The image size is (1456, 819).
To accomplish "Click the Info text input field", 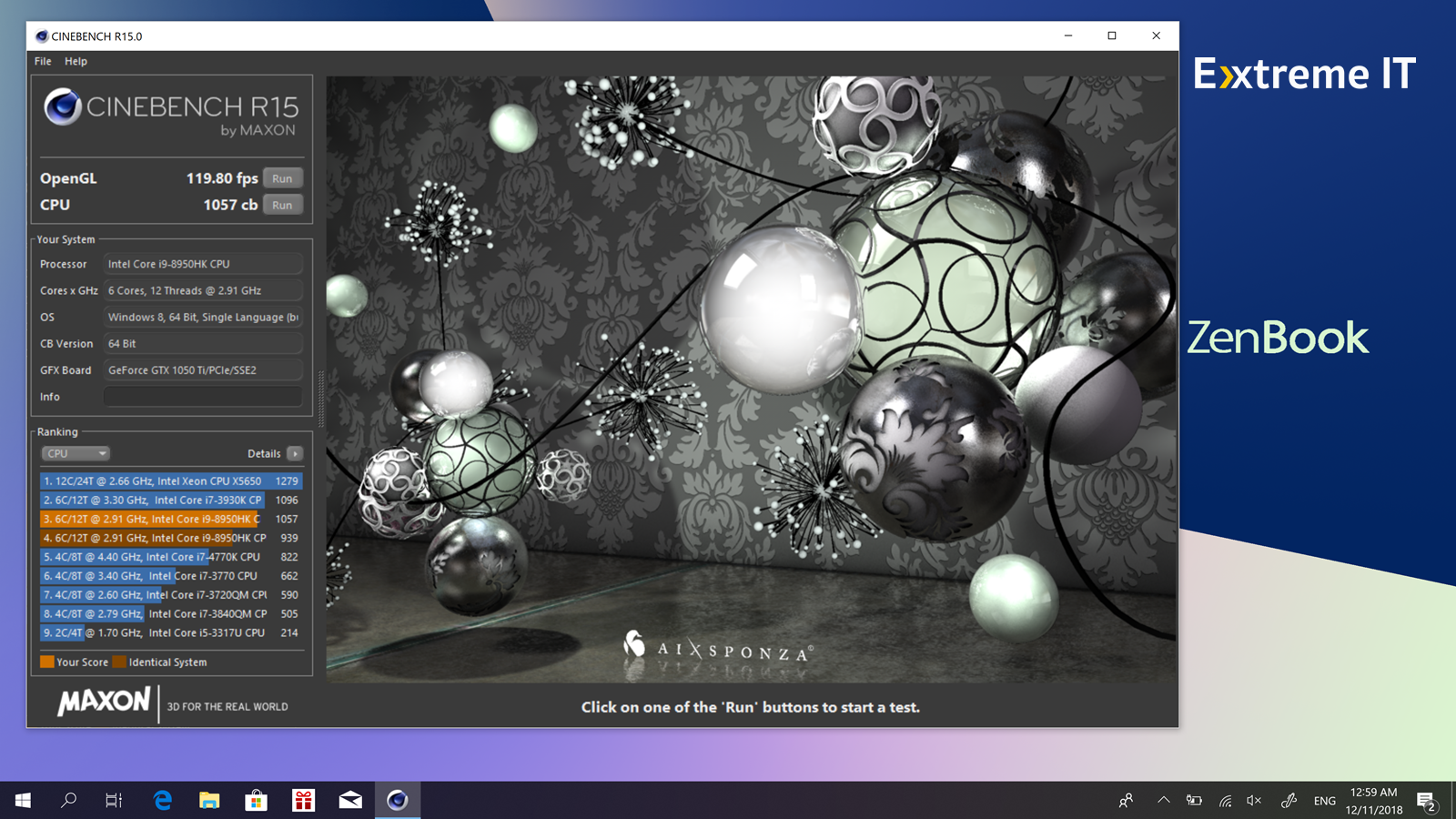I will [203, 397].
